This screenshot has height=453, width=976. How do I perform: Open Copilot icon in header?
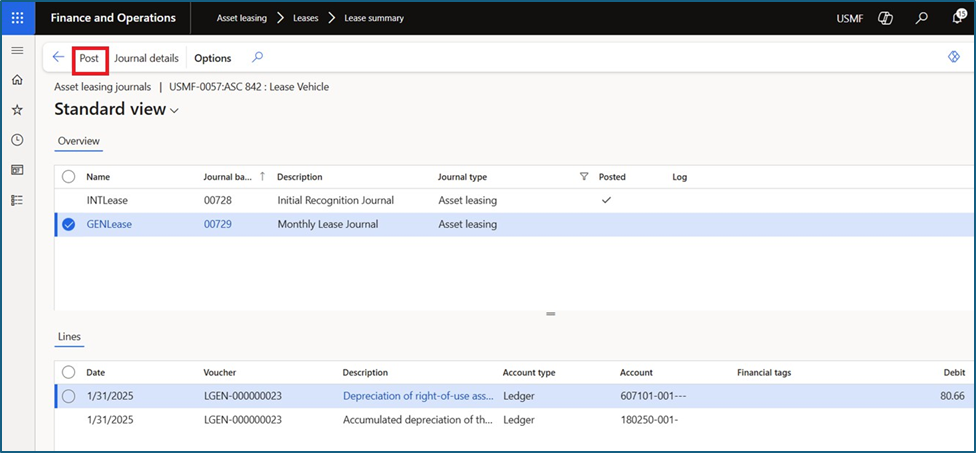click(884, 18)
